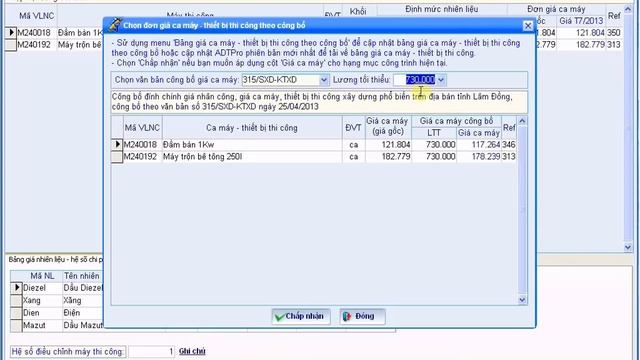Click Ca máy - thiết bị thi công header
This screenshot has width=640, height=360.
point(252,128)
